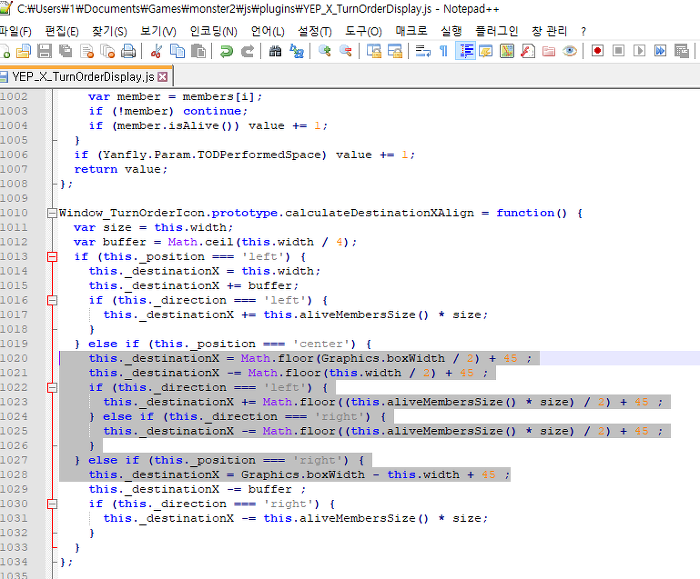
Task: Close the current file toolbar icon
Action: [87, 51]
